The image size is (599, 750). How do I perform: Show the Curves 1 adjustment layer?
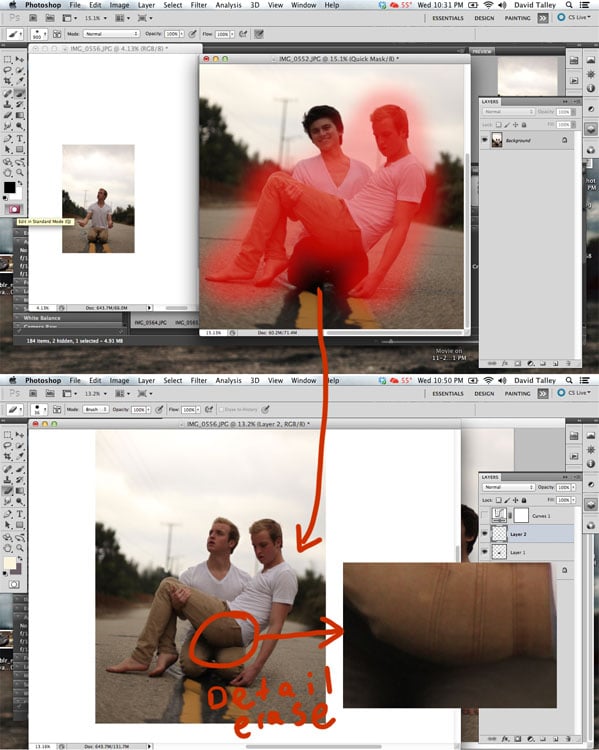[485, 515]
